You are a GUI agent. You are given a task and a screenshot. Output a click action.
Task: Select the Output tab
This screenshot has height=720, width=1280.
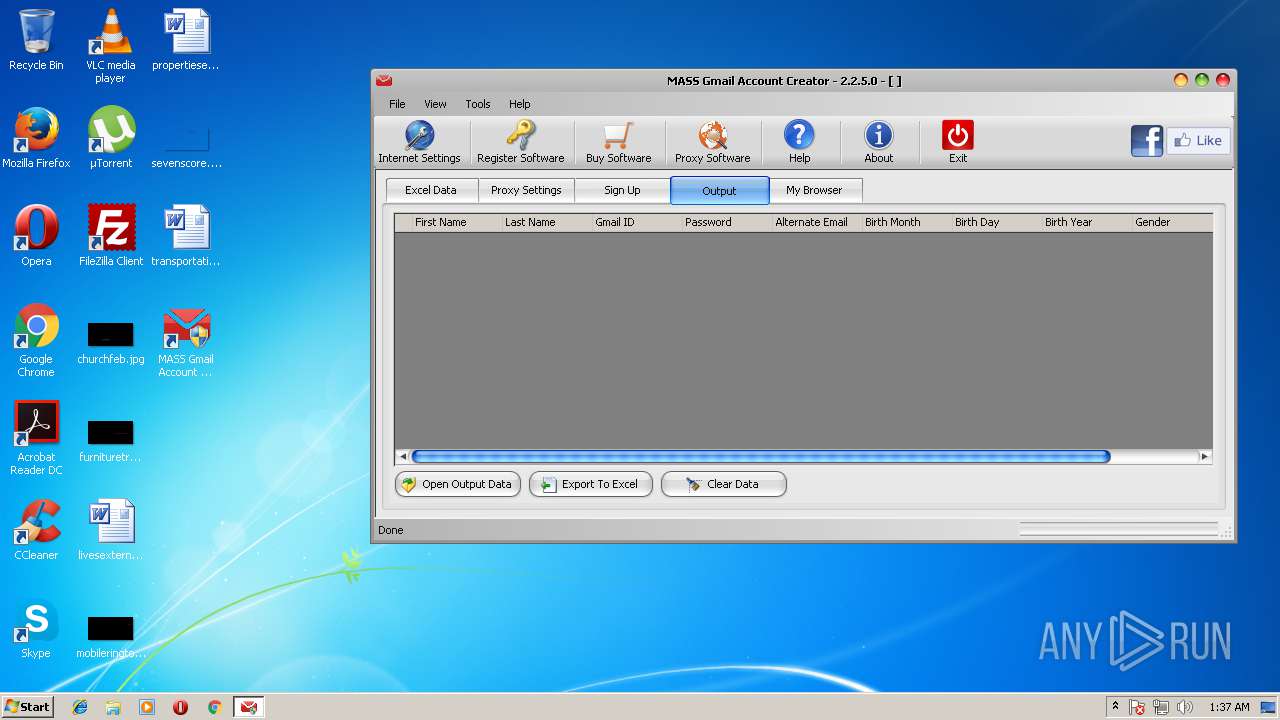click(719, 190)
